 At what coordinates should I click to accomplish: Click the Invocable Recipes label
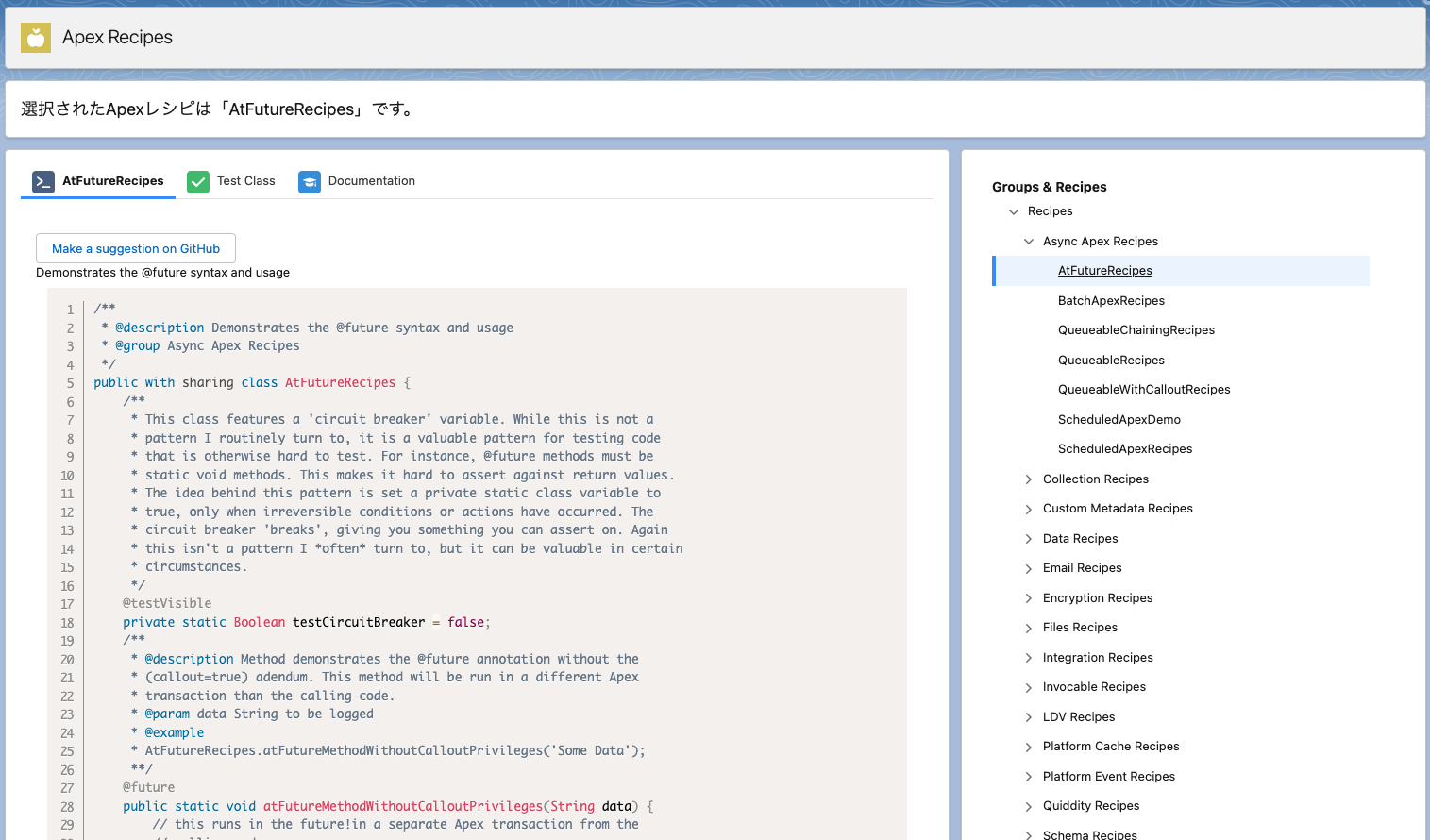click(1094, 687)
